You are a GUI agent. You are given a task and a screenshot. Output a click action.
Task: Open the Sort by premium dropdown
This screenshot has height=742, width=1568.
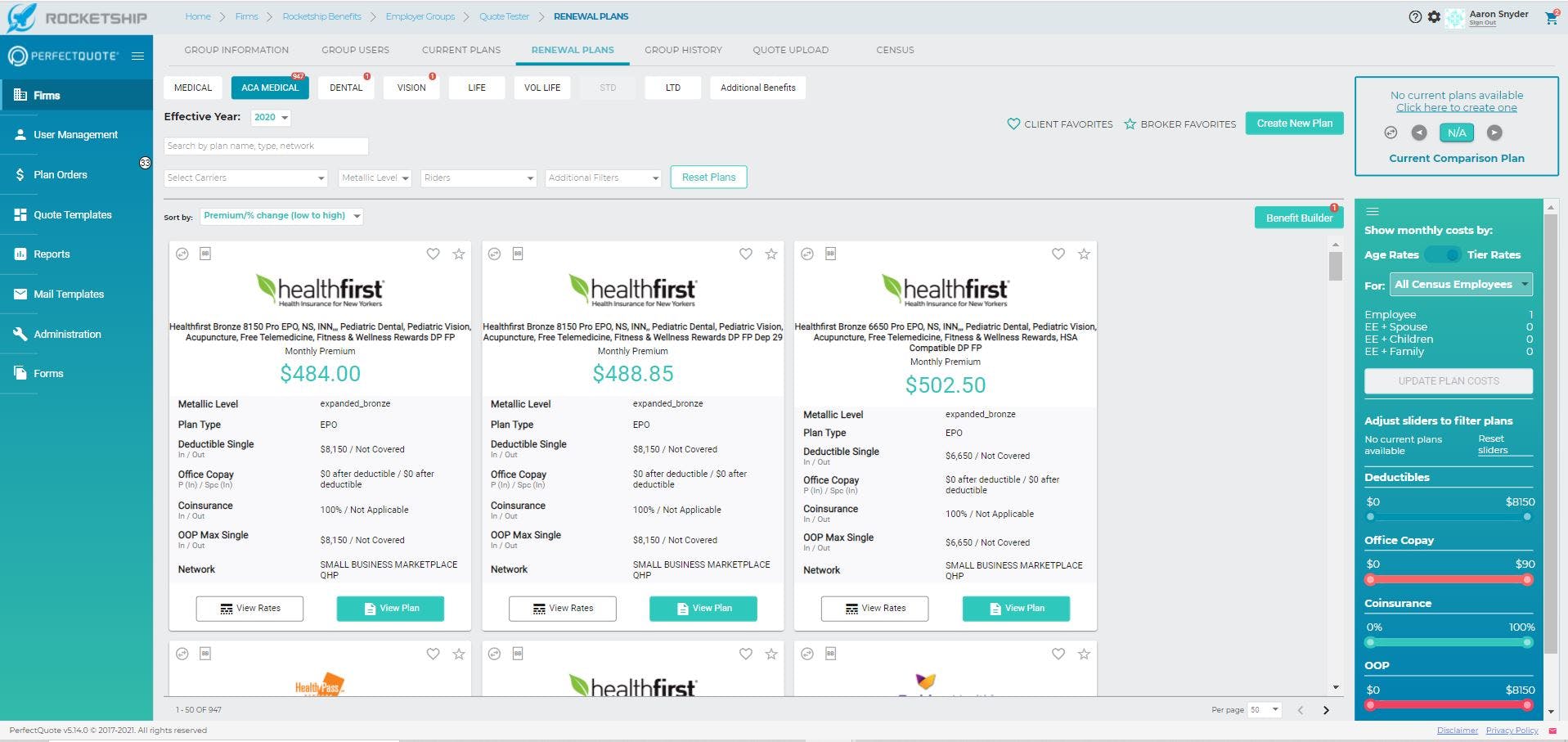click(x=281, y=216)
